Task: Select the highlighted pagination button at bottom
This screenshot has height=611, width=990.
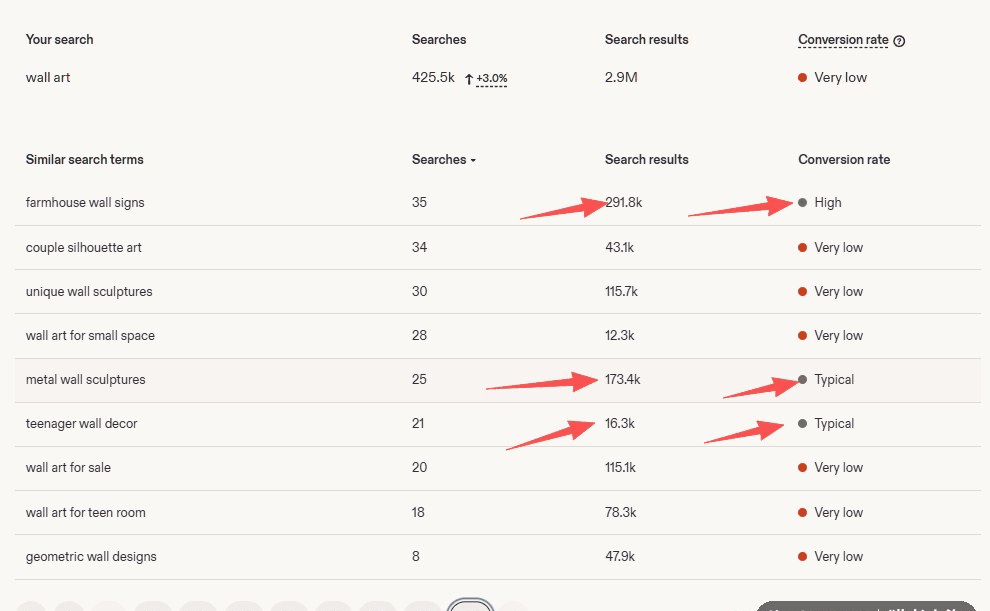Action: click(470, 605)
